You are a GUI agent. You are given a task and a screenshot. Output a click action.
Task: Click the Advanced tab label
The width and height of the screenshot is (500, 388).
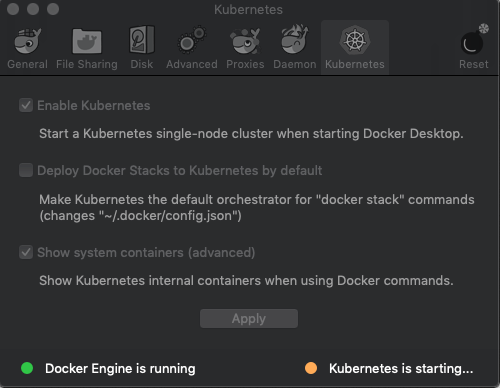click(192, 64)
